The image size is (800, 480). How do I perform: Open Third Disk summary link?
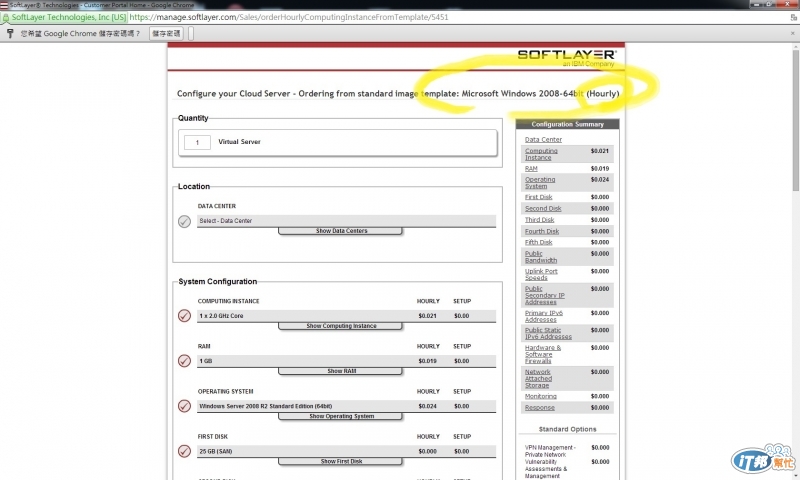[x=539, y=220]
